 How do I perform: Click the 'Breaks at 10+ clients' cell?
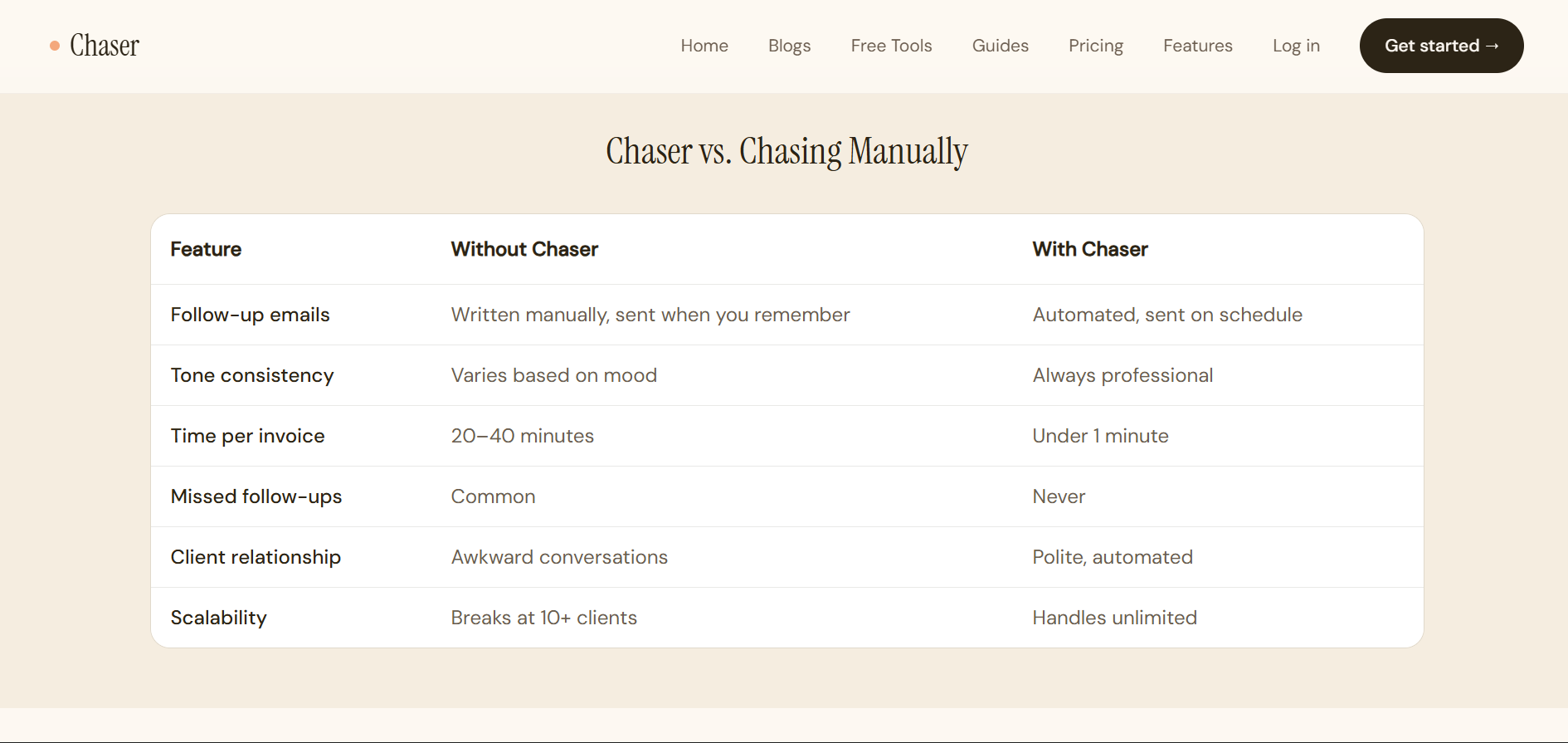(543, 618)
